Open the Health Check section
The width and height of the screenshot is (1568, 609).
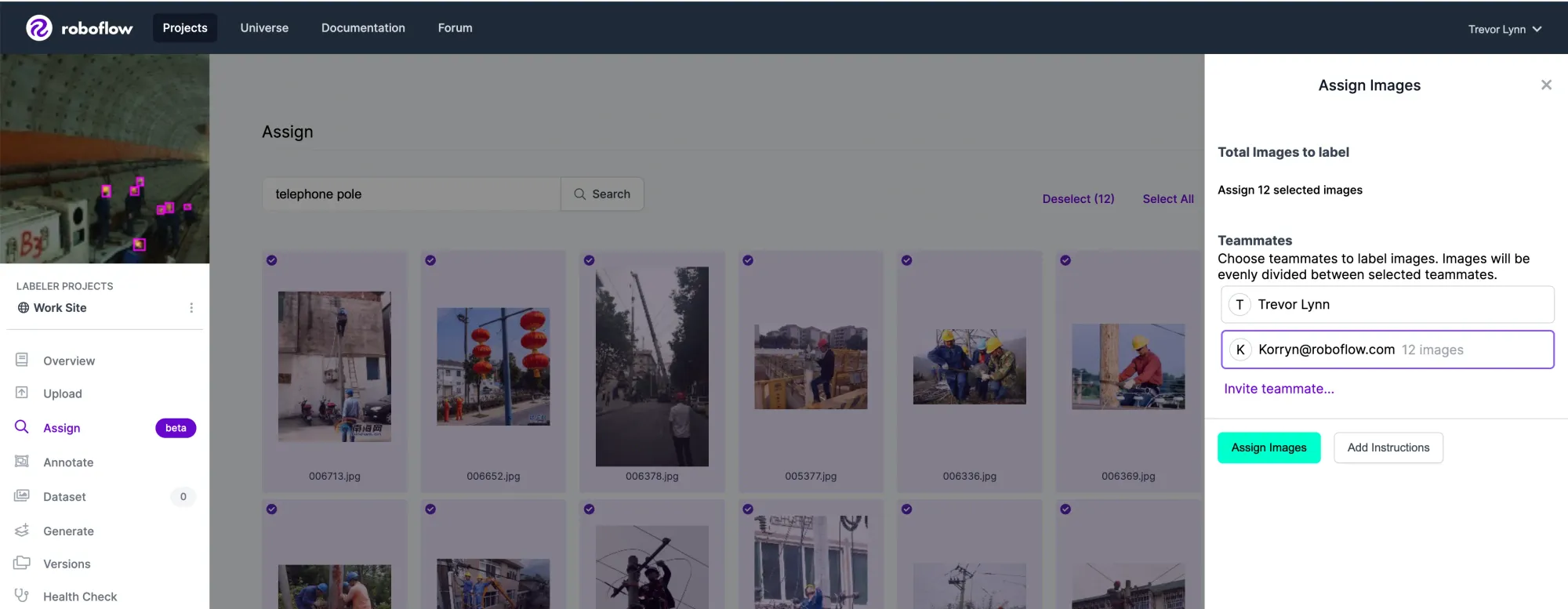(80, 596)
